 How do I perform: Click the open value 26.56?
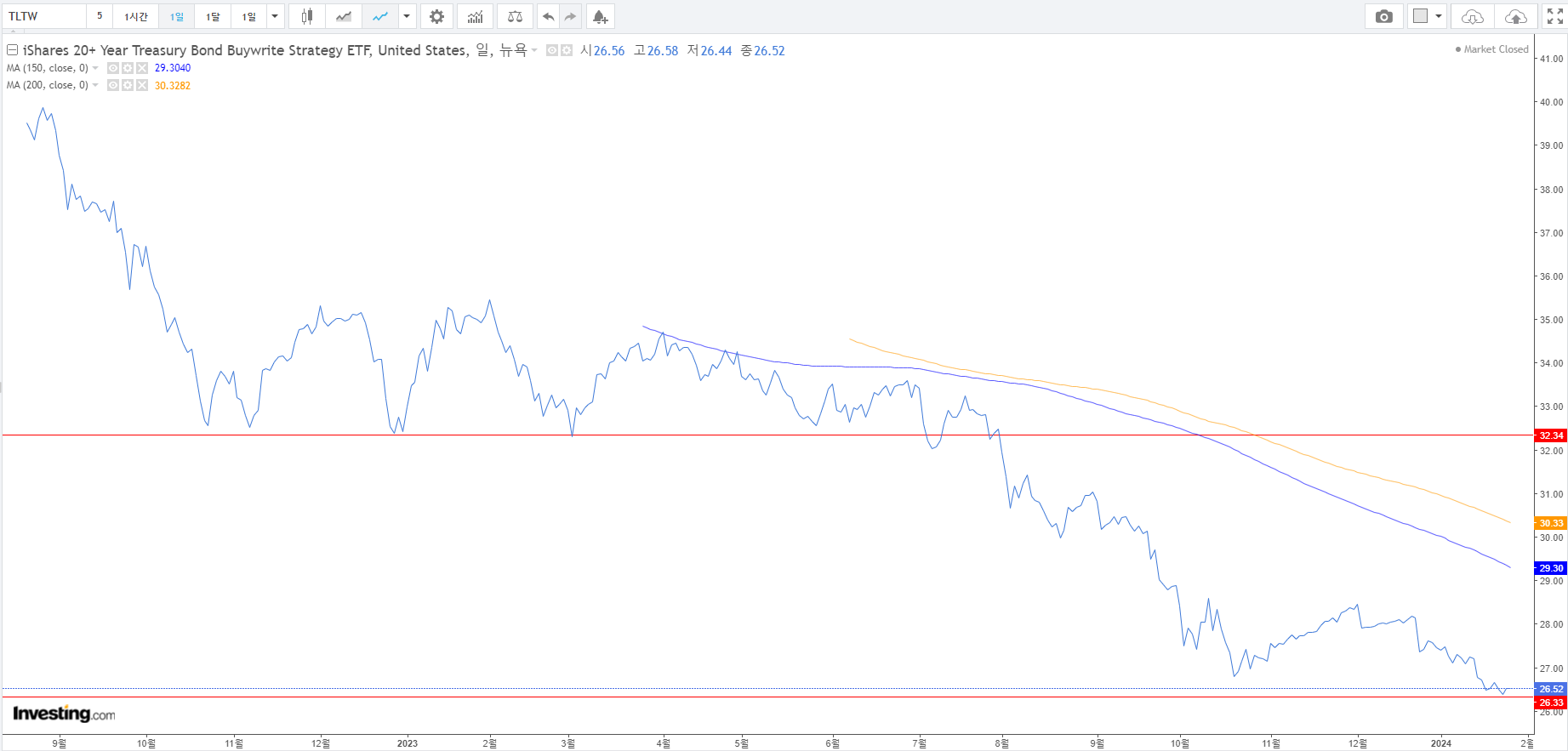click(x=609, y=51)
